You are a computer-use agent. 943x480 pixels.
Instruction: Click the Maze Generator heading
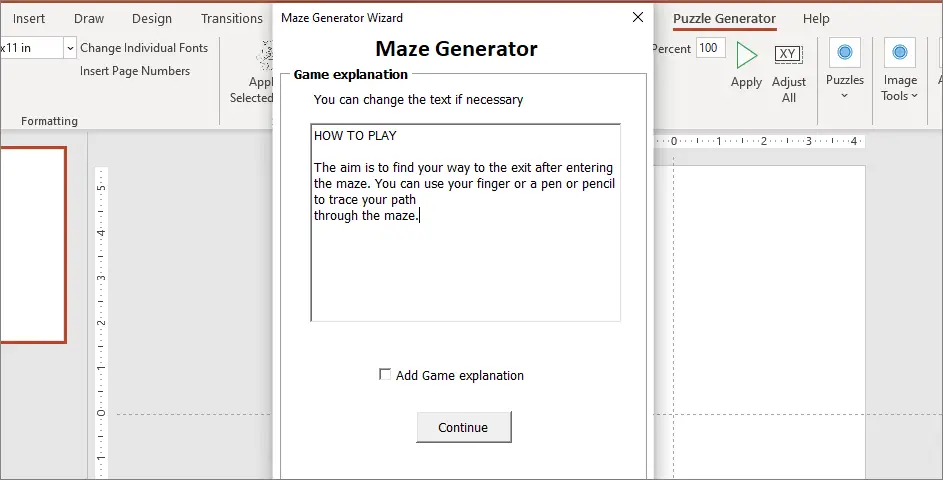pyautogui.click(x=456, y=48)
